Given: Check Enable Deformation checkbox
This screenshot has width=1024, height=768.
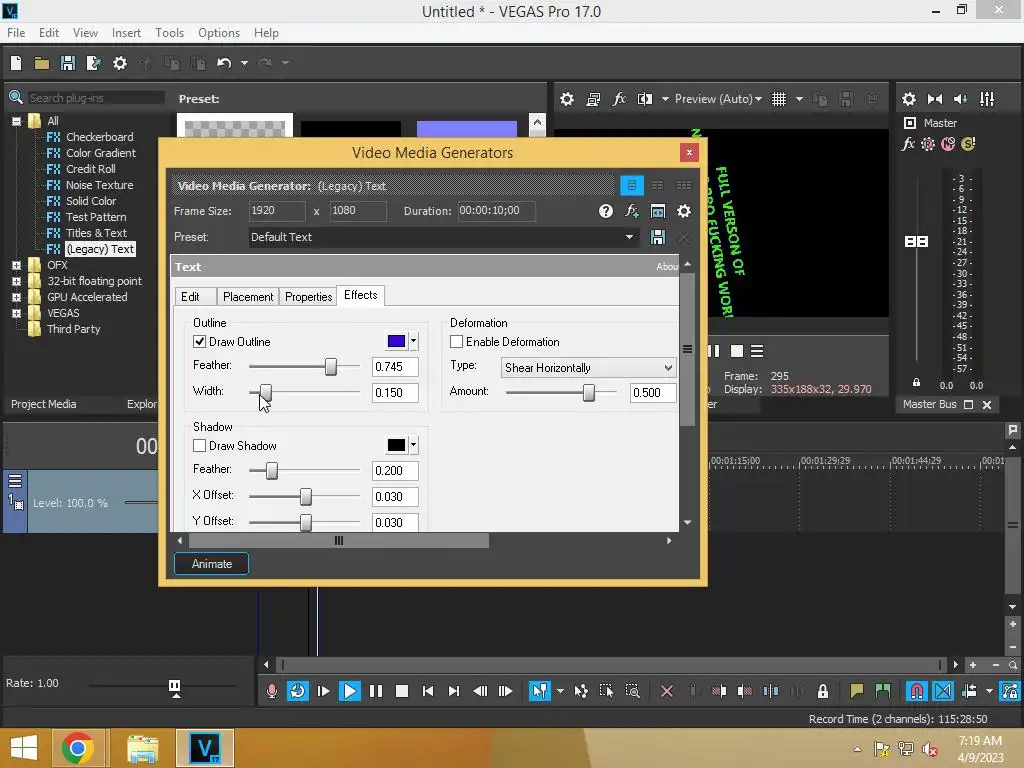Looking at the screenshot, I should [456, 342].
